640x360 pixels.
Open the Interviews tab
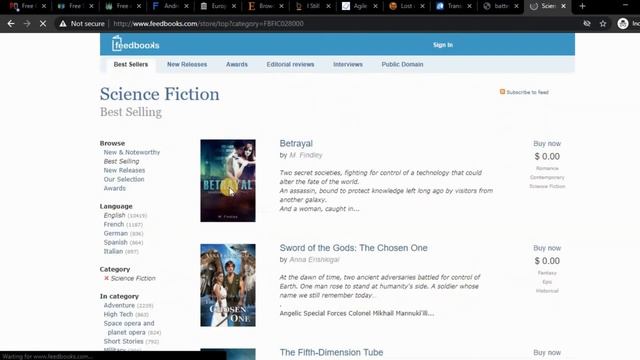point(348,64)
